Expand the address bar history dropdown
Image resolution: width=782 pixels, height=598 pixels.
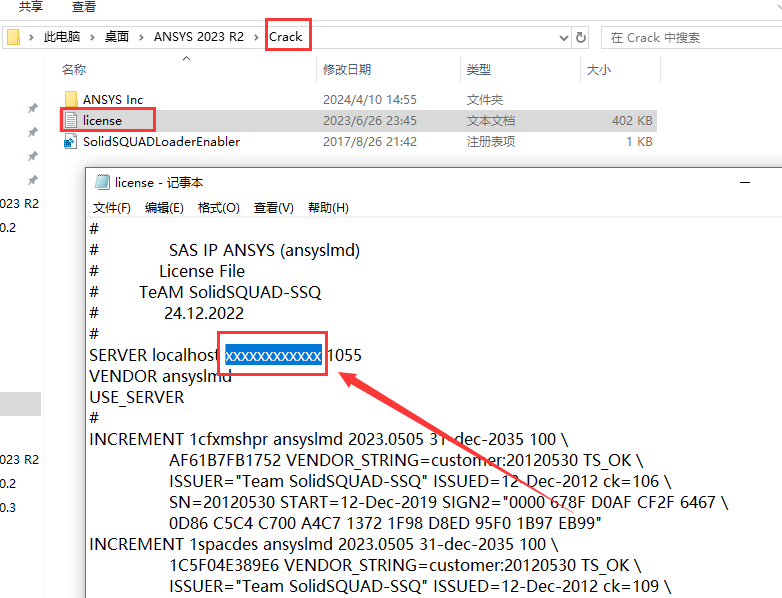(x=564, y=37)
